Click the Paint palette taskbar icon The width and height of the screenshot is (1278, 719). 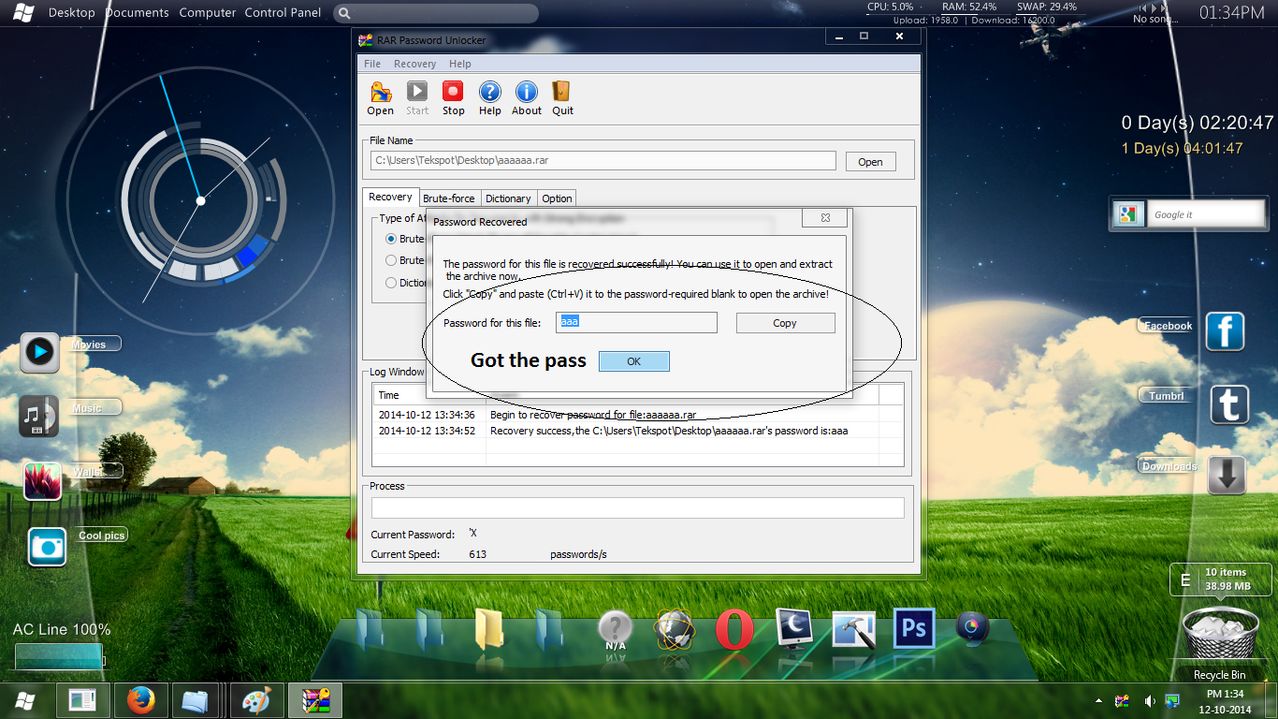tap(257, 701)
